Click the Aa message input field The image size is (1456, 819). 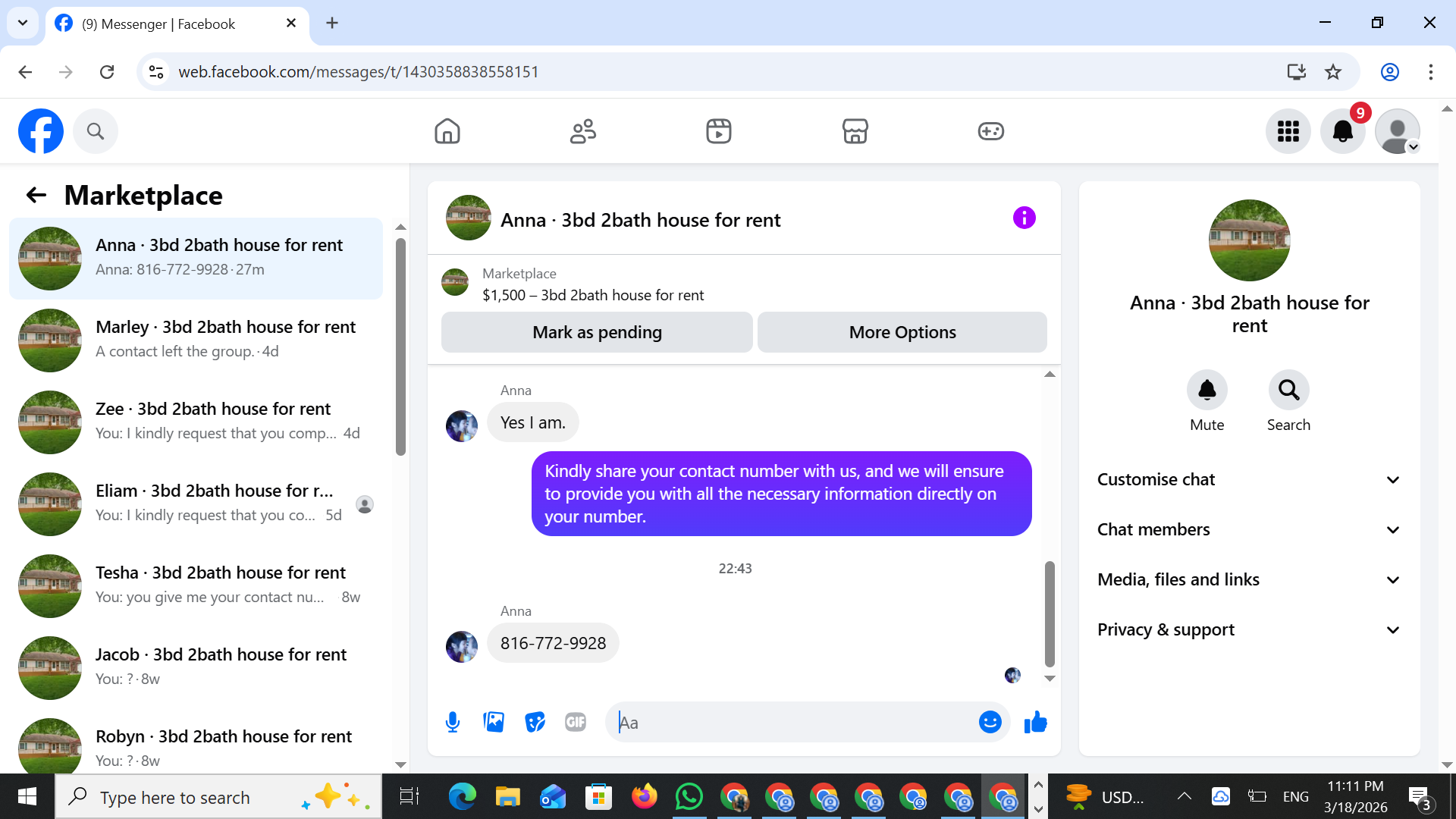point(792,722)
